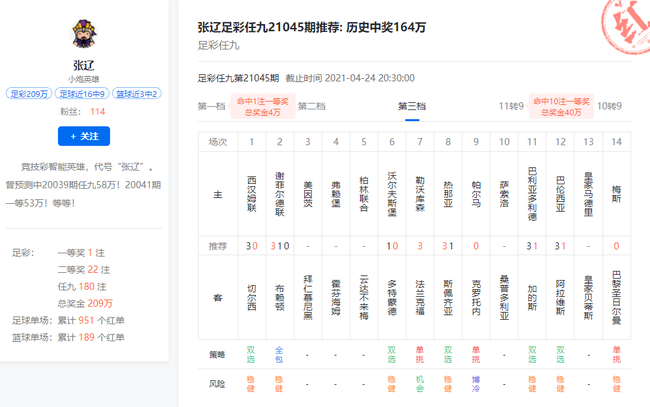Click home team 西汉姆联 in match 1

click(x=252, y=194)
